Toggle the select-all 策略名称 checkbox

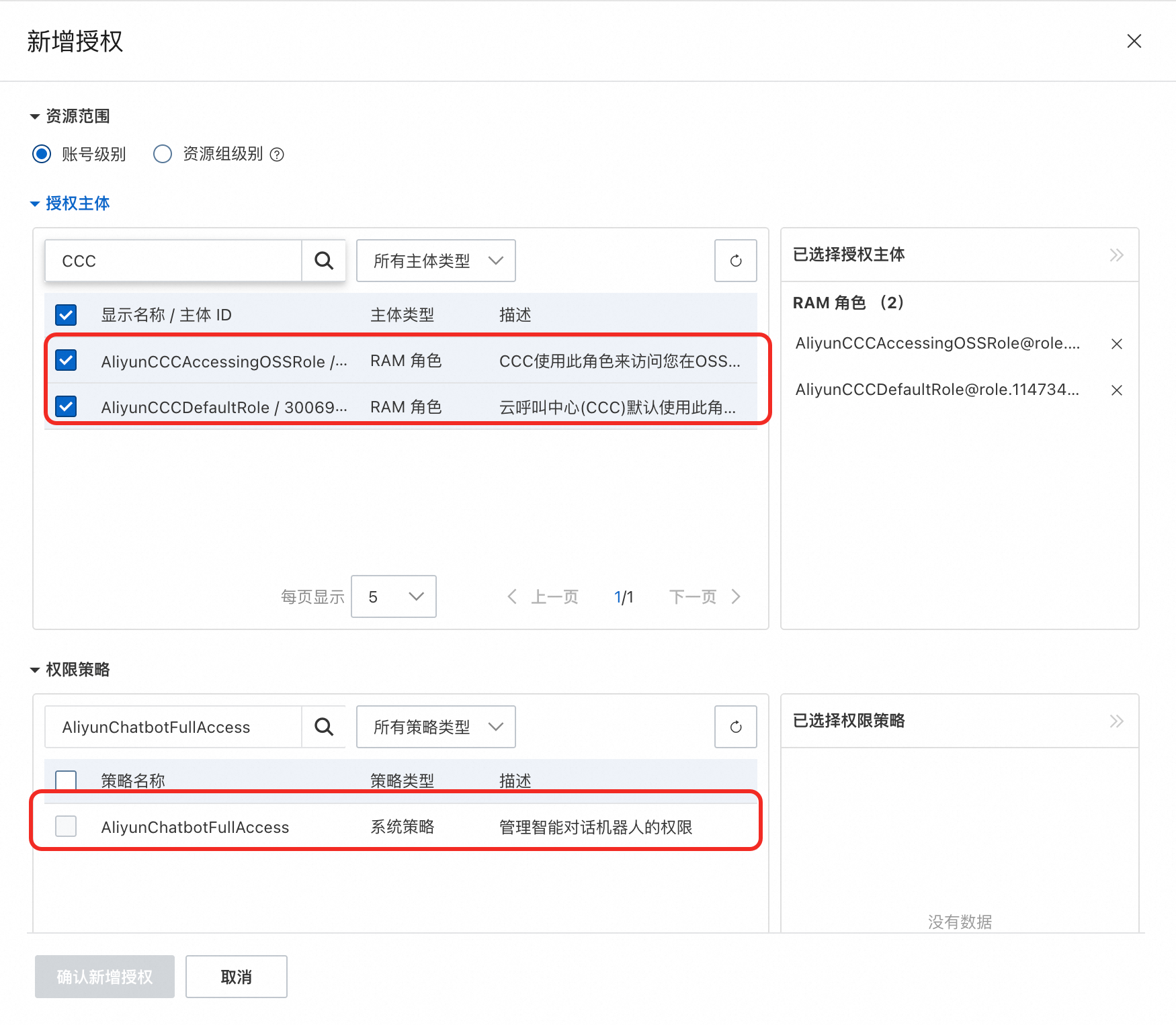click(66, 781)
